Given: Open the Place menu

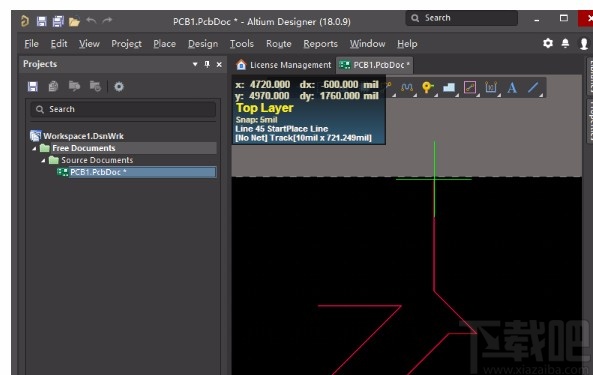Looking at the screenshot, I should coord(165,44).
